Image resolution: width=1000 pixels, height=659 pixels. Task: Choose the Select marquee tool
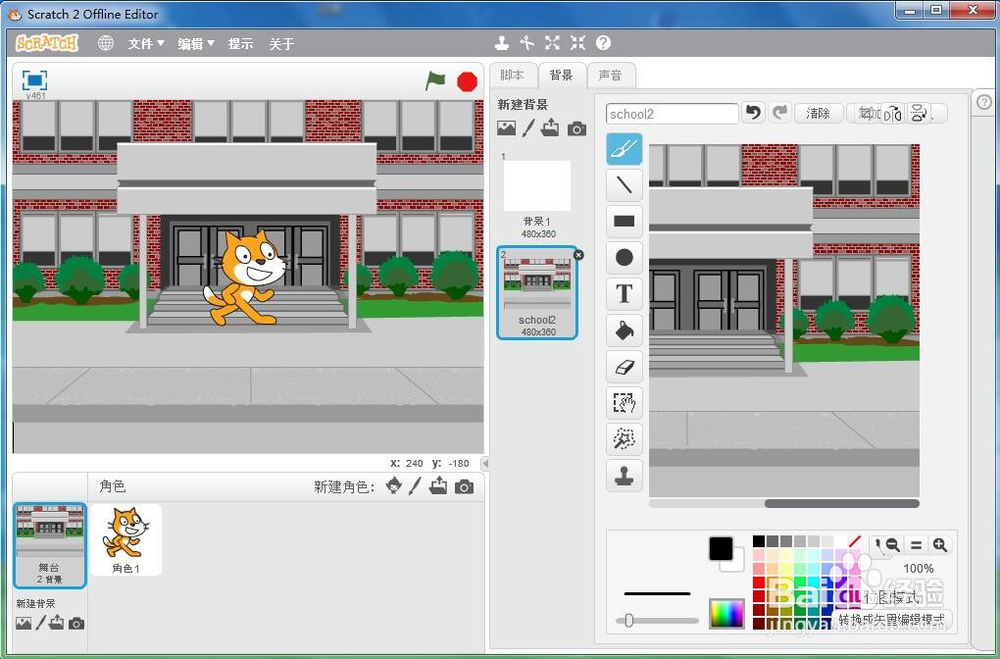624,403
